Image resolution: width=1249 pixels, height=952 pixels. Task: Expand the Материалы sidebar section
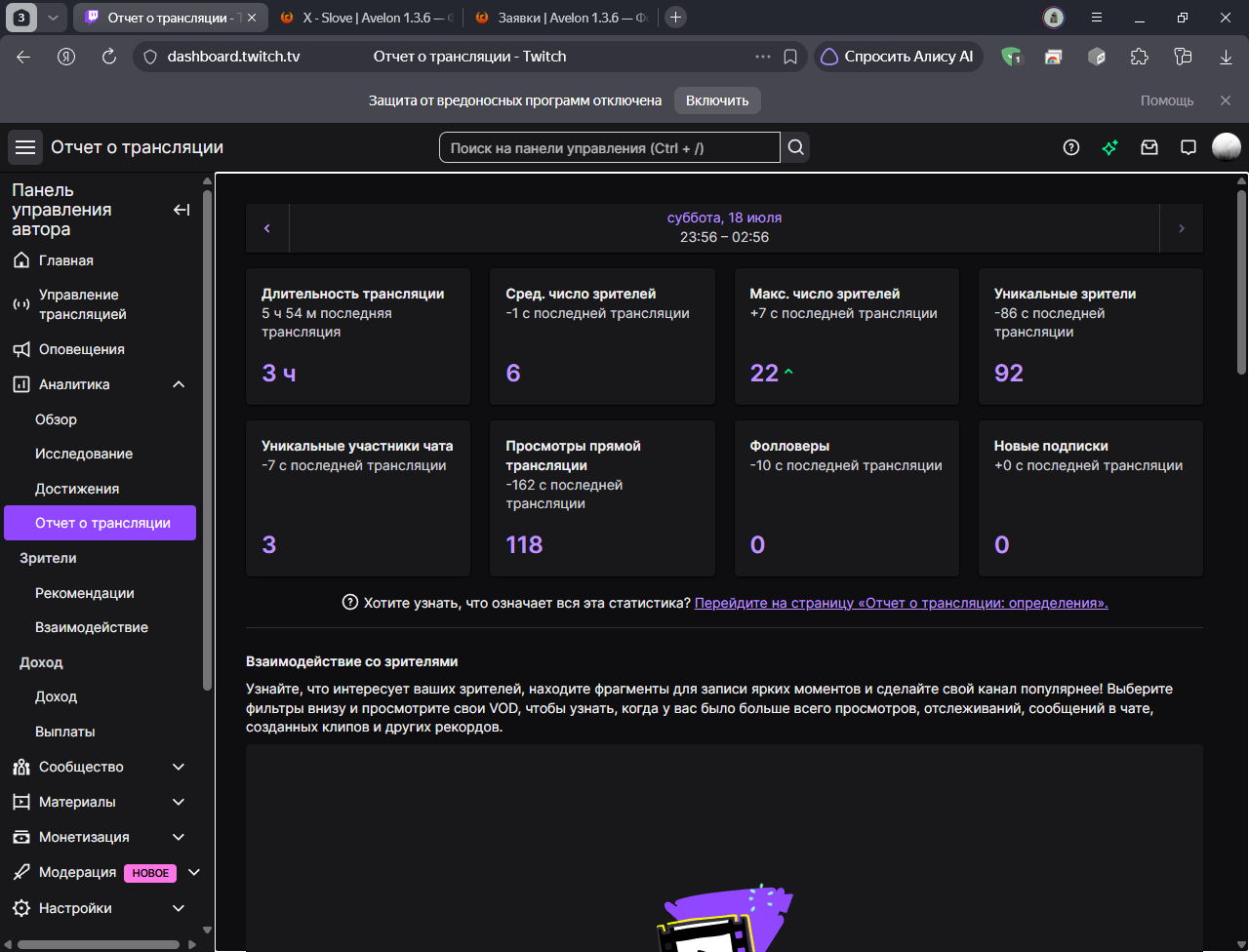(x=179, y=802)
